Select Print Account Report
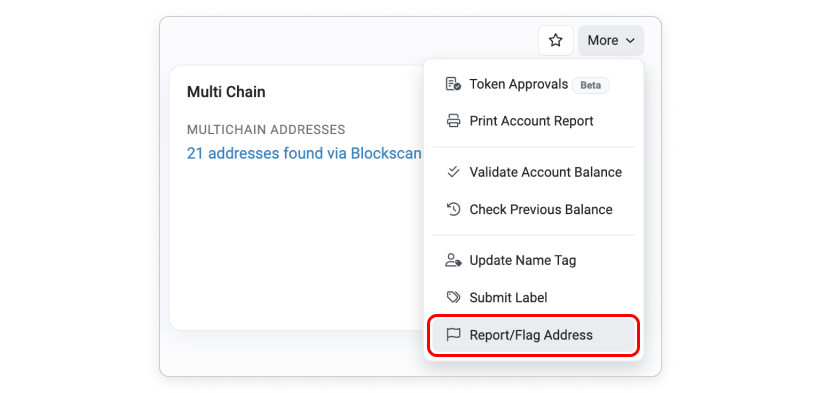This screenshot has width=822, height=393. 533,121
